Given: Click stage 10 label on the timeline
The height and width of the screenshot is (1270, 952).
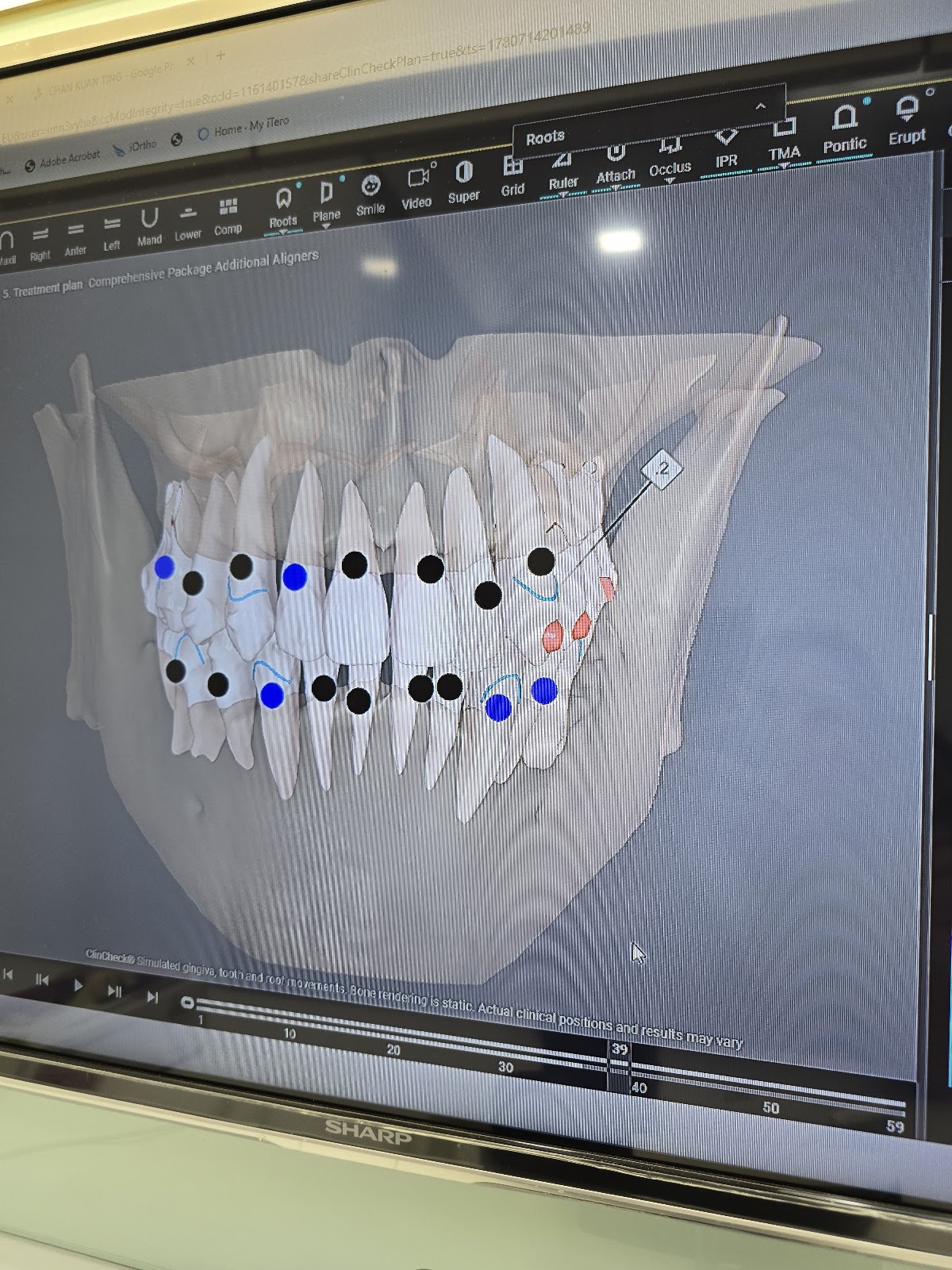Looking at the screenshot, I should [x=290, y=1034].
